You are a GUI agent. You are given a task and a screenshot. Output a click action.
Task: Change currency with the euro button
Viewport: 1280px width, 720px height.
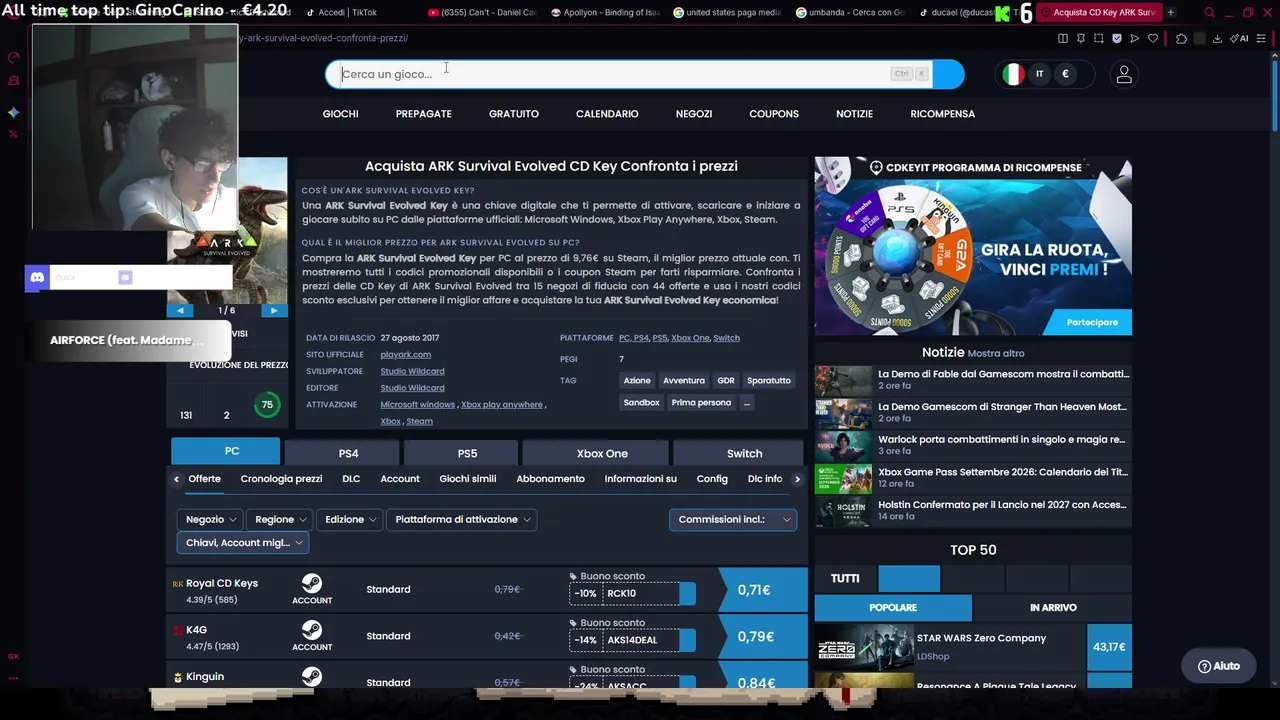[x=1065, y=74]
